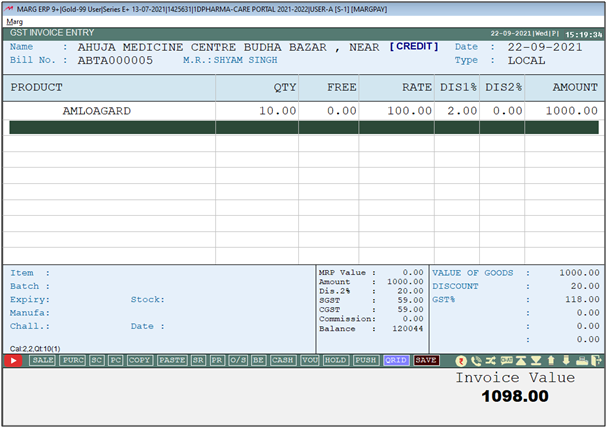Viewport: 608px width, 428px height.
Task: Click the PC toolbar button
Action: [x=116, y=360]
